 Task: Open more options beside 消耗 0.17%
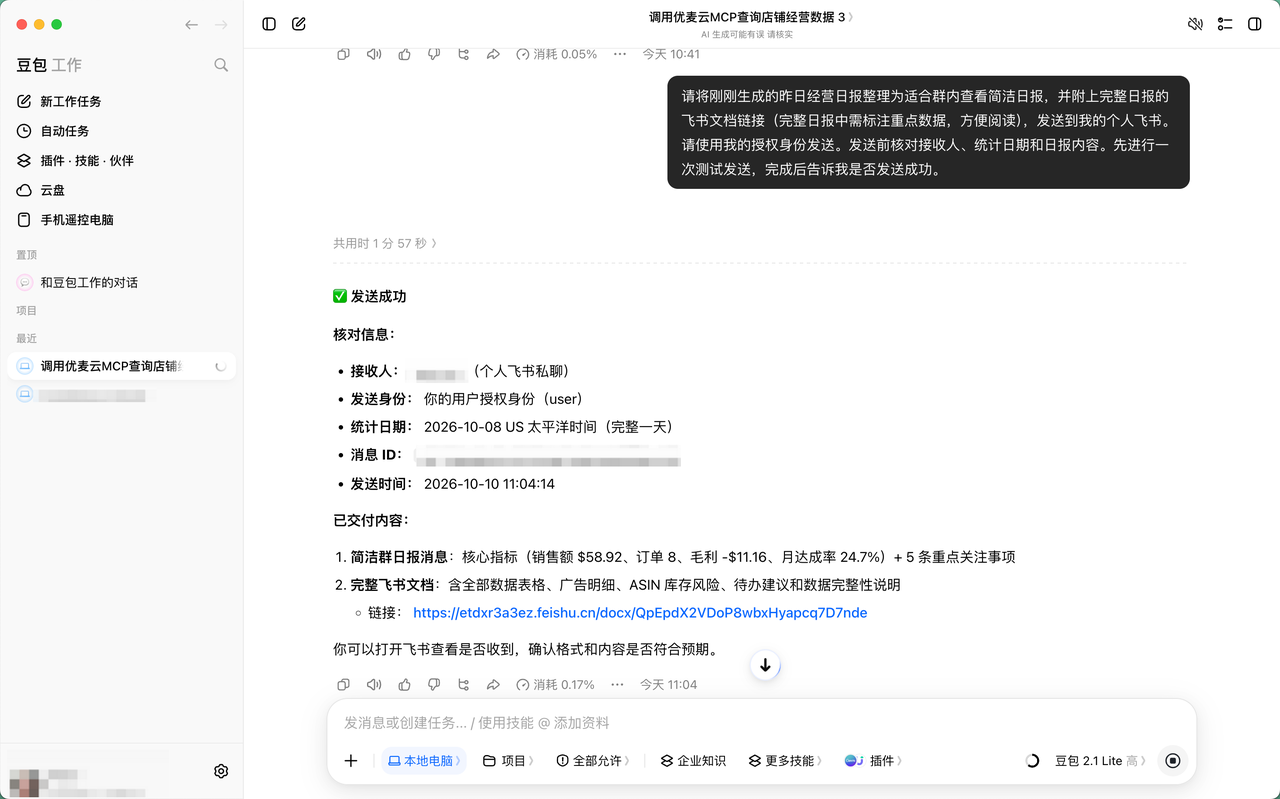point(617,685)
